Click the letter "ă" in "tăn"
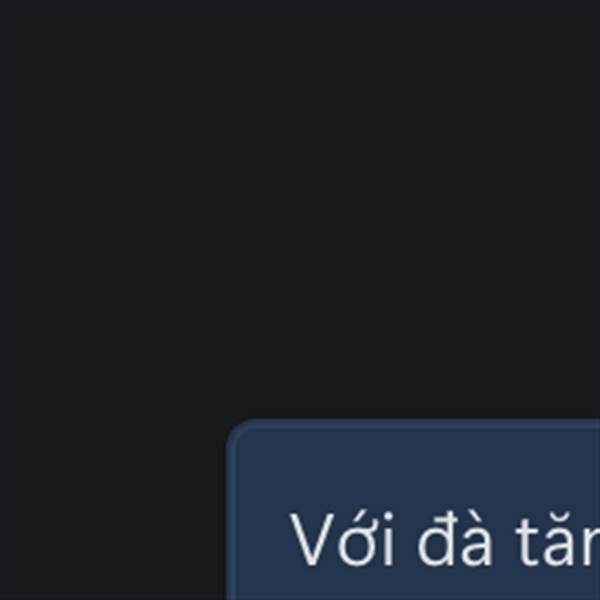 pyautogui.click(x=559, y=538)
